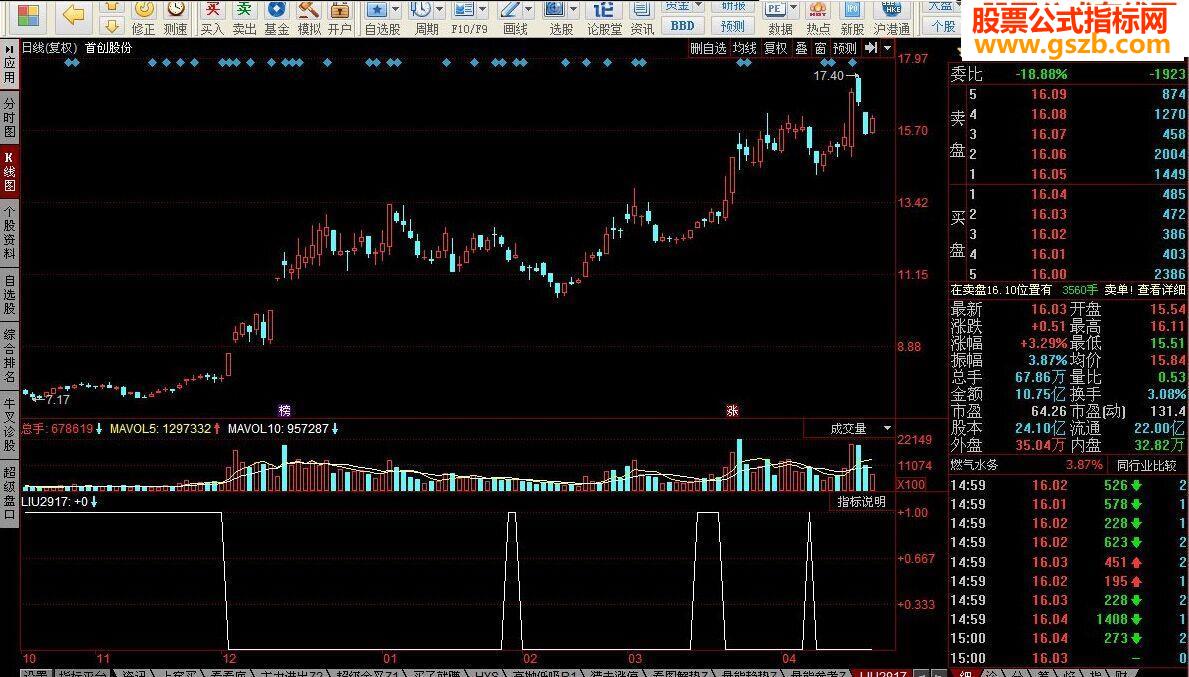Open the 选股 stock screener icon
The width and height of the screenshot is (1189, 677).
[x=555, y=10]
